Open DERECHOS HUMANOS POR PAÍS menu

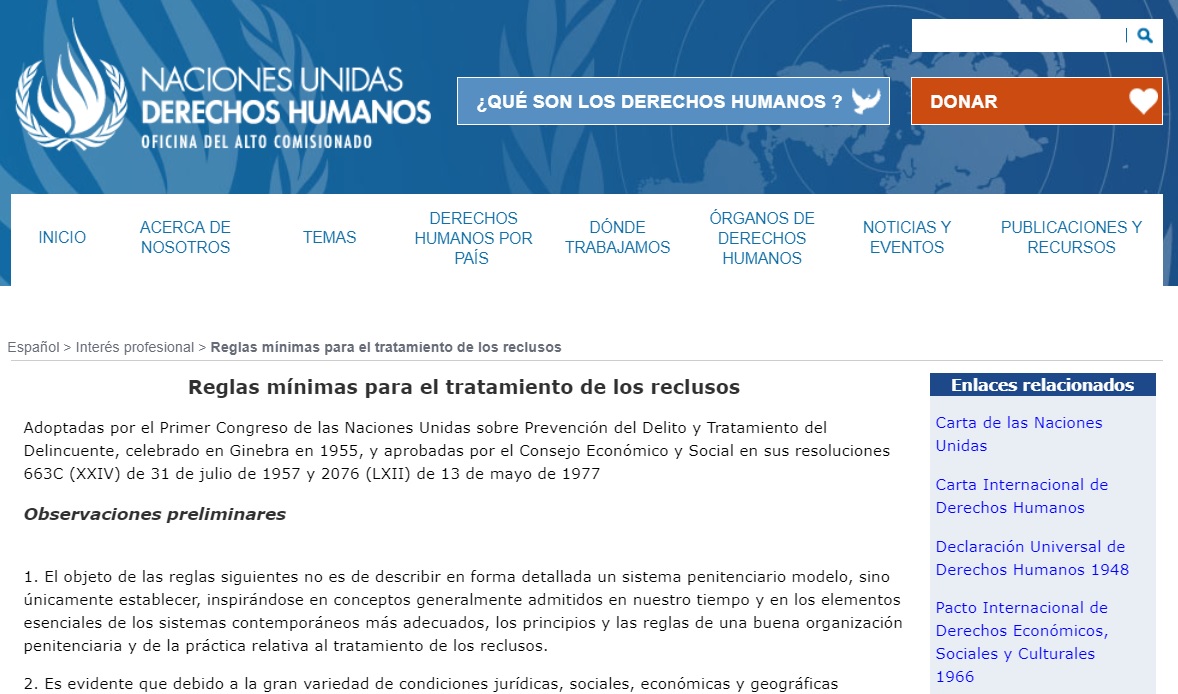[x=473, y=238]
